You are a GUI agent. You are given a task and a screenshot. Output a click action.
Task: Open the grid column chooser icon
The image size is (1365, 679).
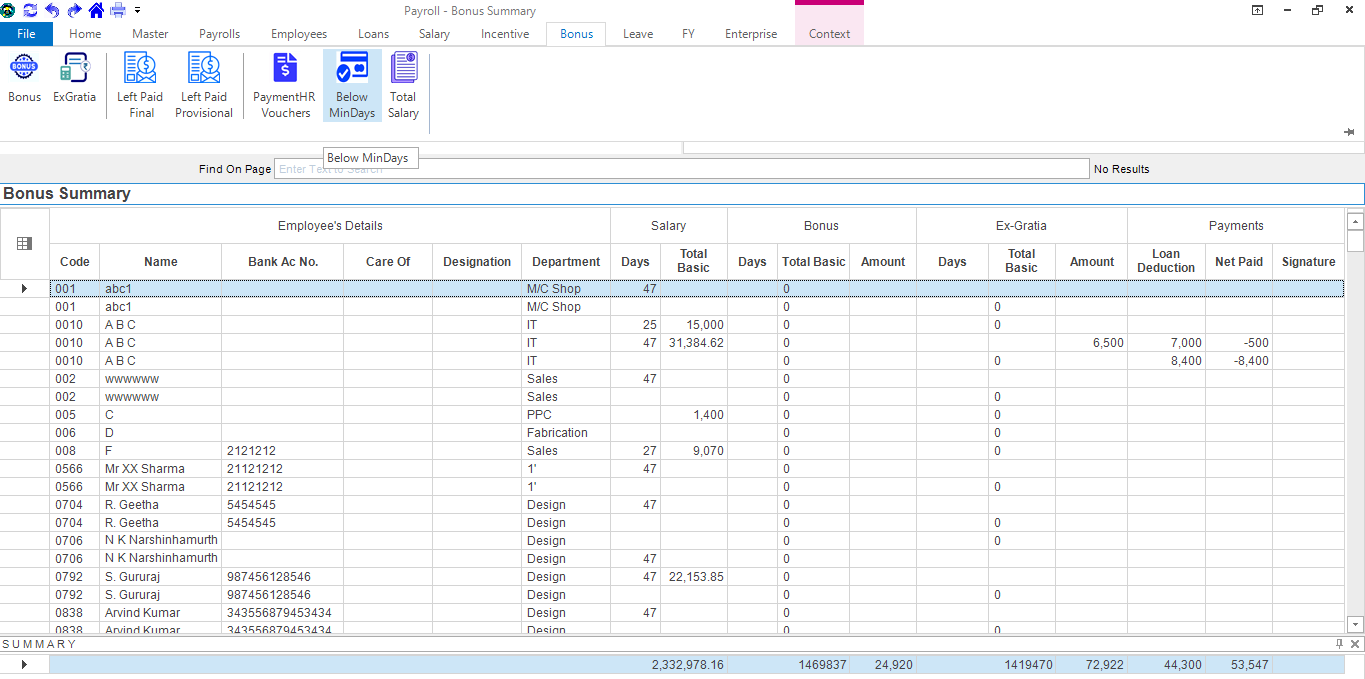point(25,243)
